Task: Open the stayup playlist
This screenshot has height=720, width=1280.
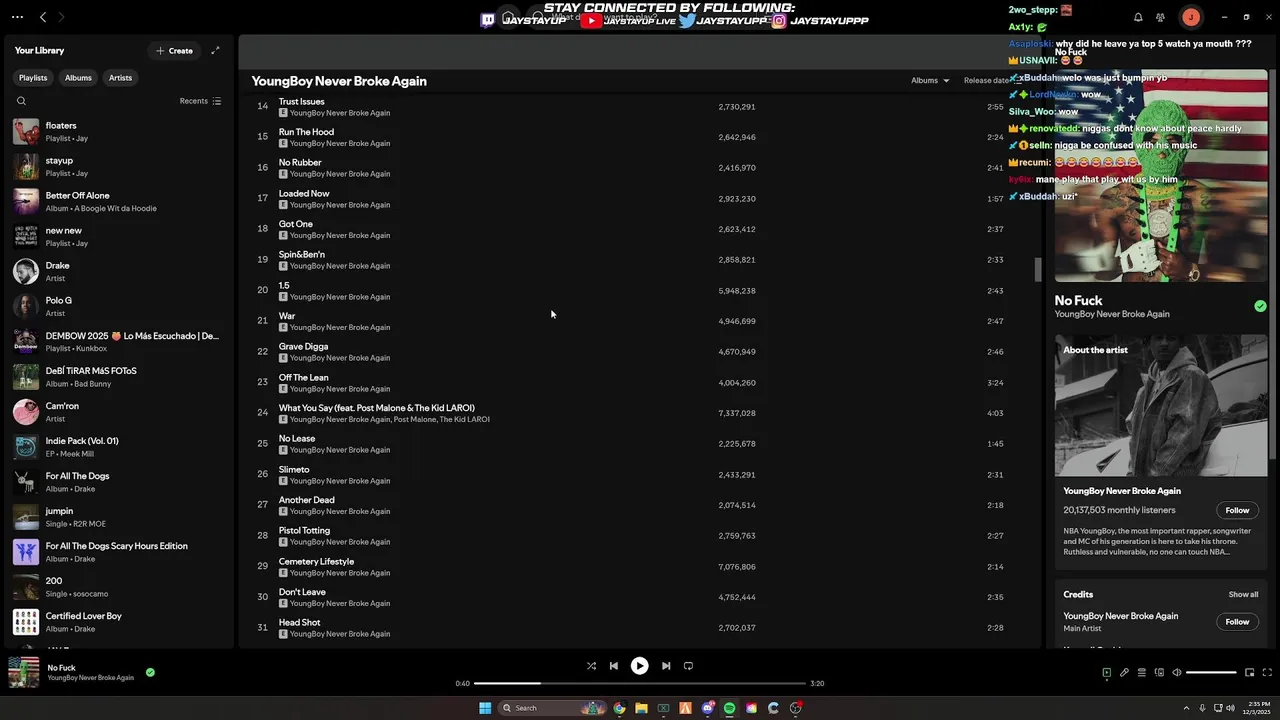Action: (x=117, y=167)
